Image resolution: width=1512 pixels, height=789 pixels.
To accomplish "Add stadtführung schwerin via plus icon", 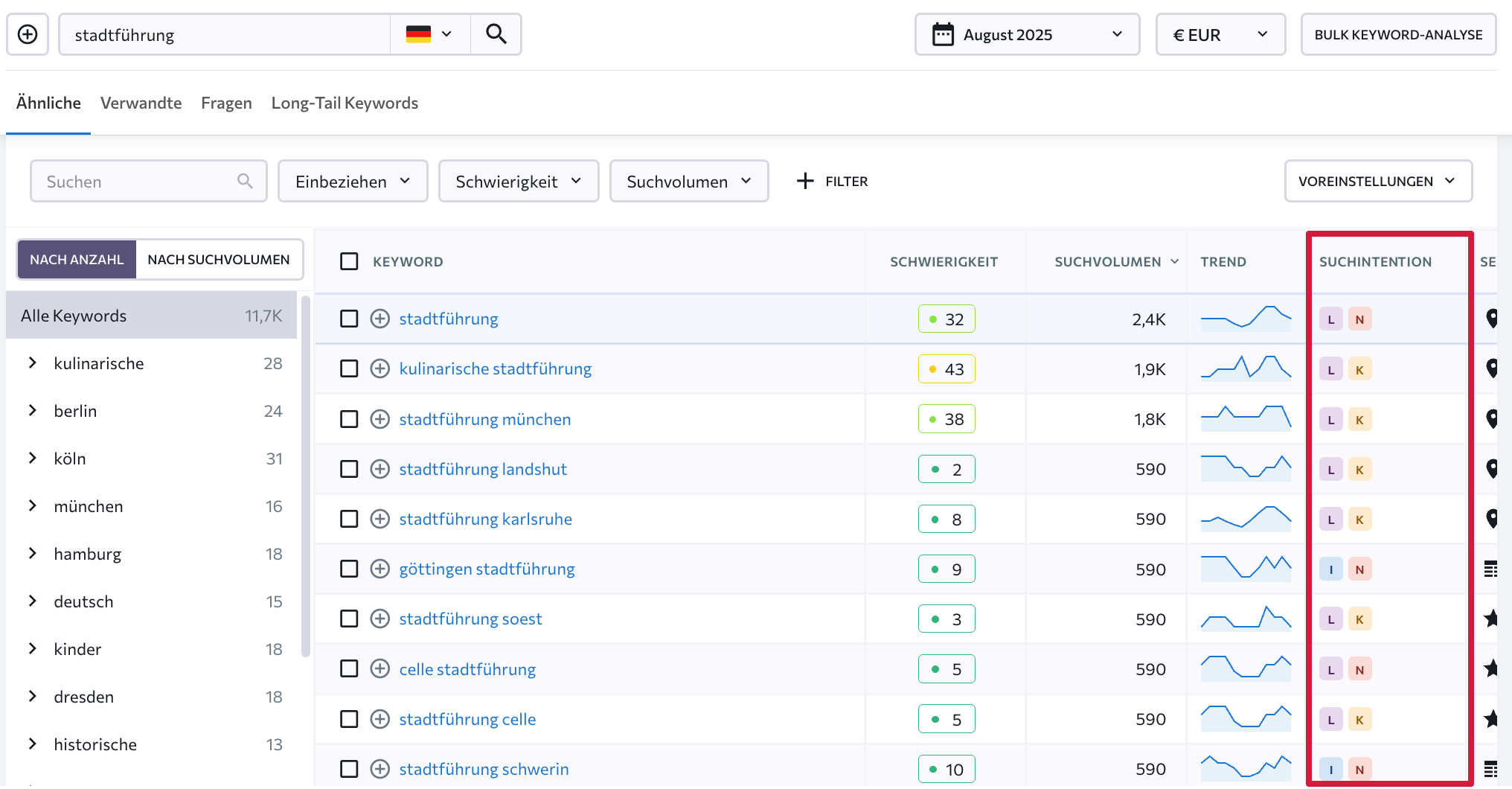I will pyautogui.click(x=380, y=769).
